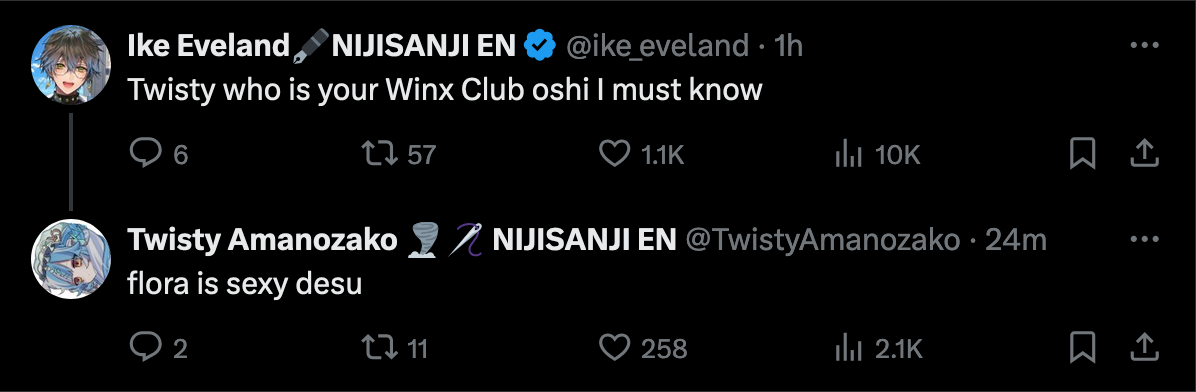
Task: Bookmark Twisty Amanozako's reply
Action: tap(1083, 349)
